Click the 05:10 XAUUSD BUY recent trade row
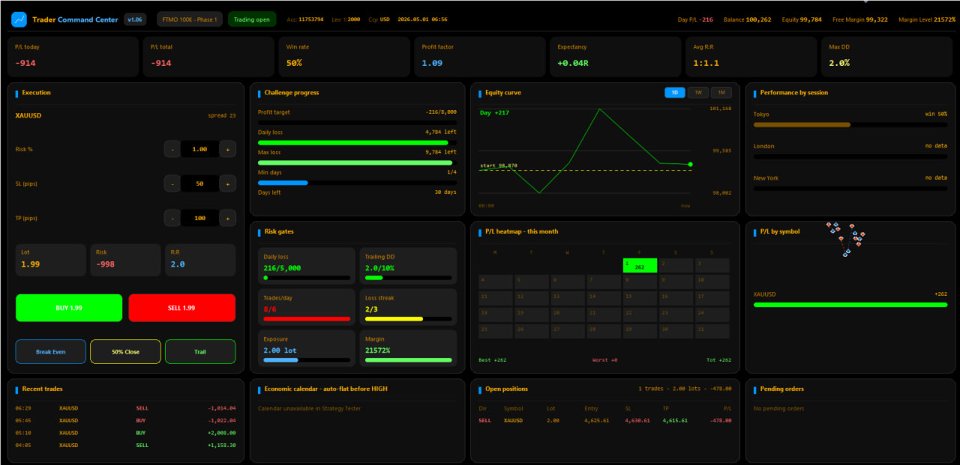This screenshot has height=465, width=960. [126, 433]
